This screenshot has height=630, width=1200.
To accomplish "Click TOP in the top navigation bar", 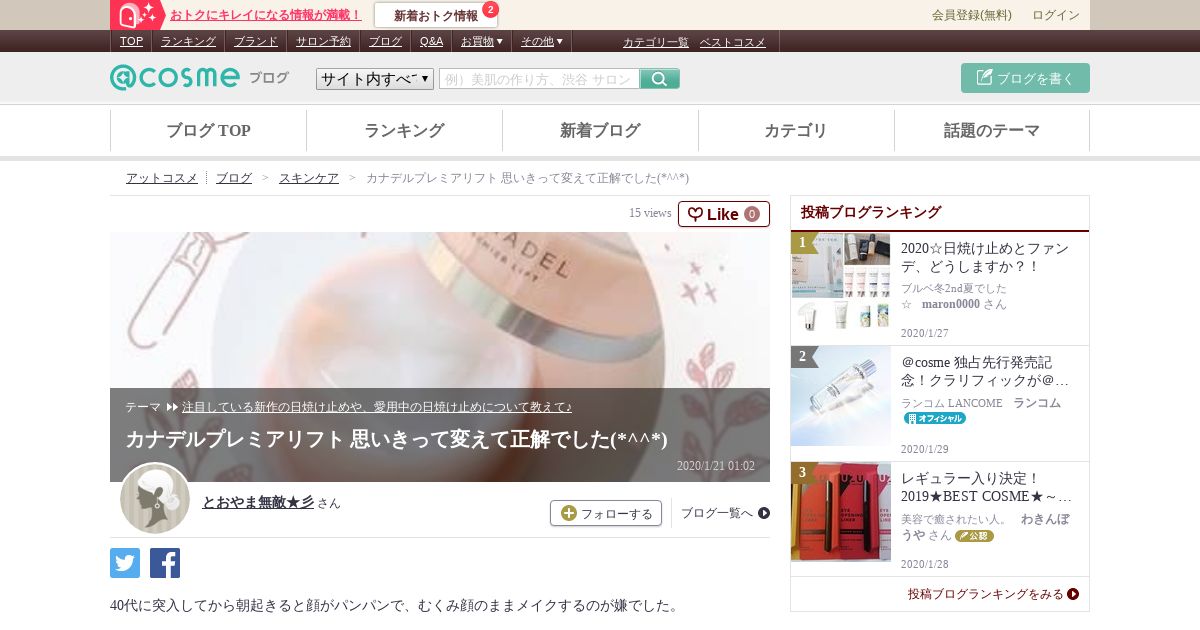I will click(131, 41).
